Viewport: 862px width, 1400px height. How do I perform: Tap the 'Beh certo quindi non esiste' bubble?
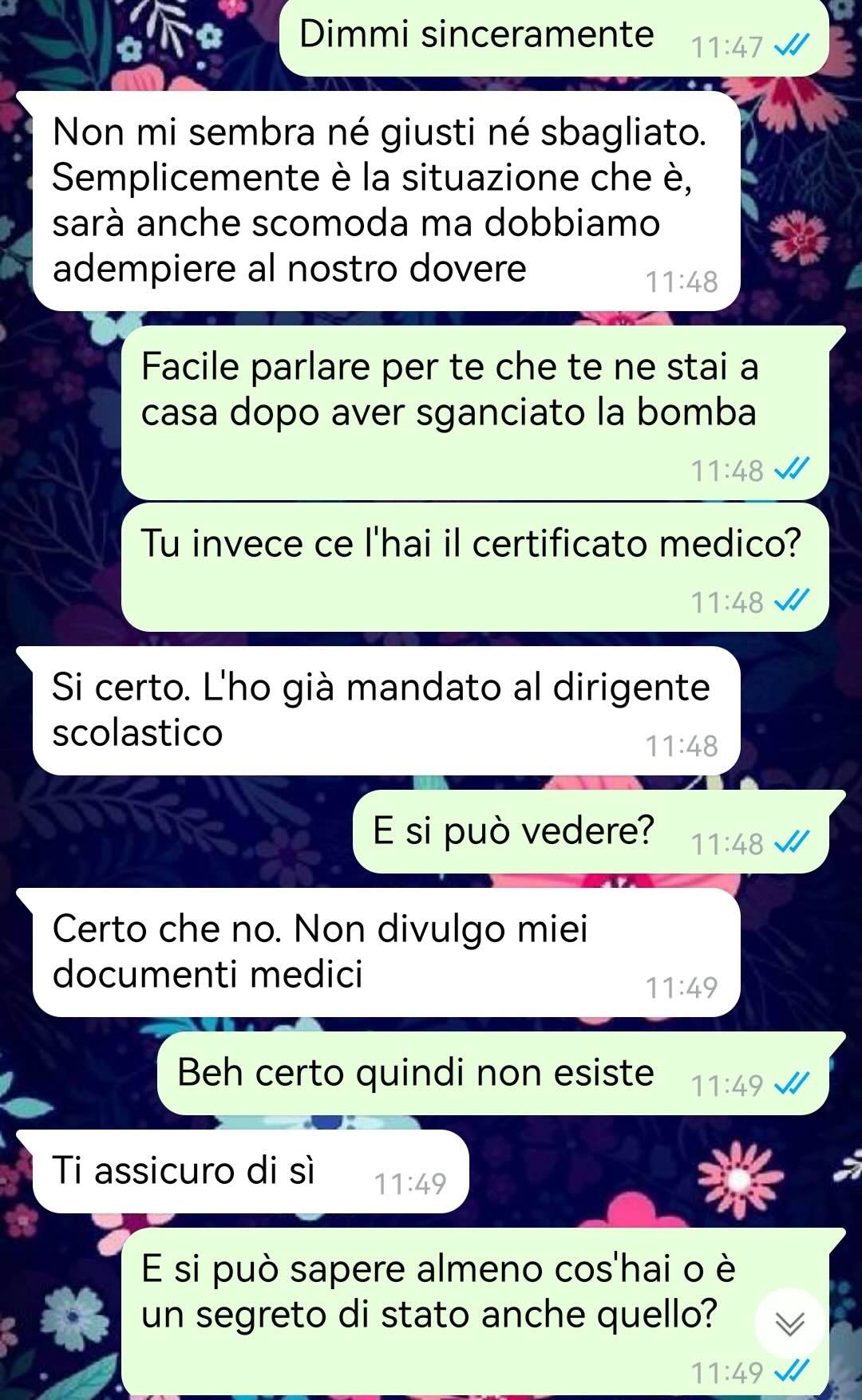[492, 1074]
